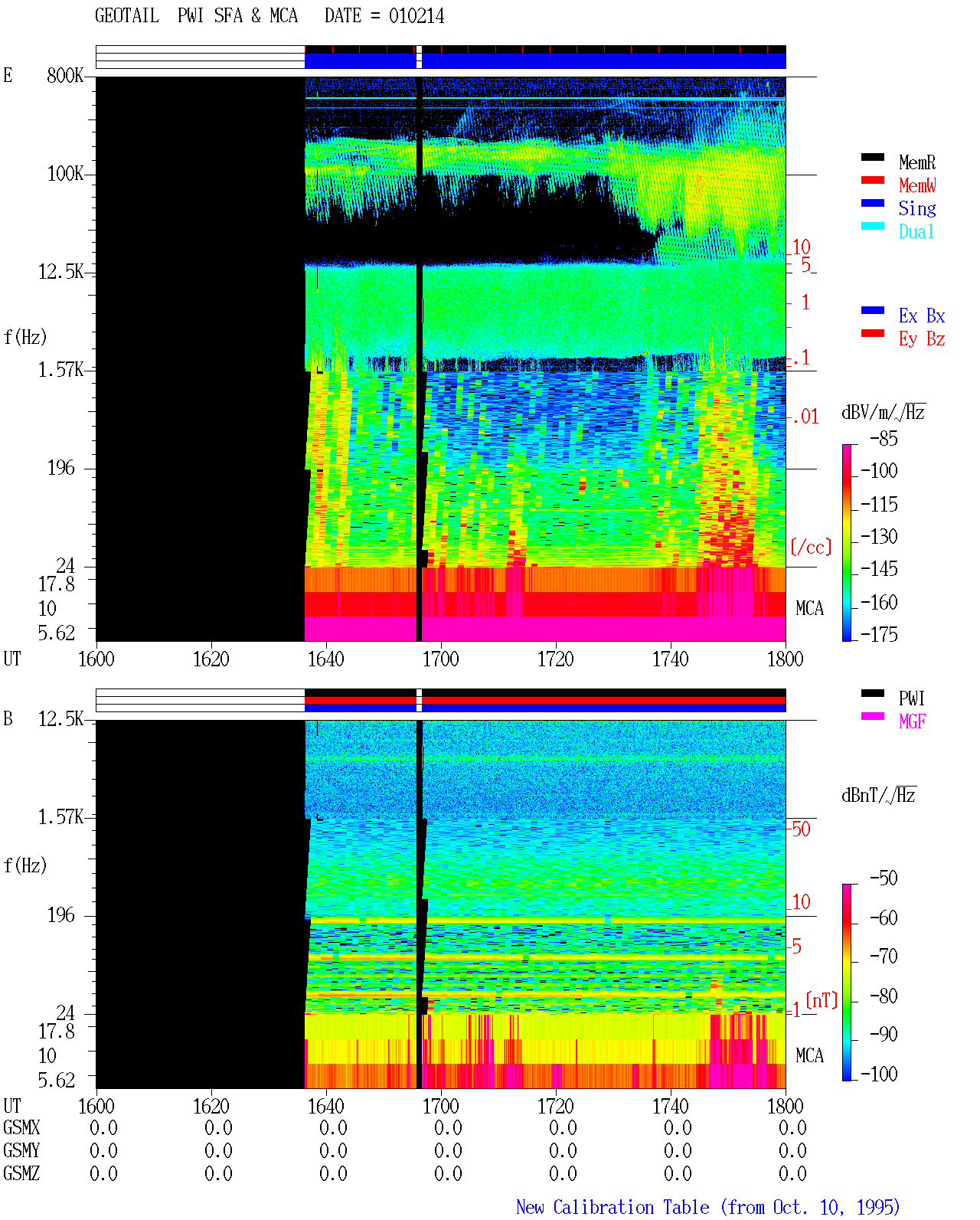Click the '-60' color scale value
This screenshot has width=980, height=1220.
tap(884, 918)
